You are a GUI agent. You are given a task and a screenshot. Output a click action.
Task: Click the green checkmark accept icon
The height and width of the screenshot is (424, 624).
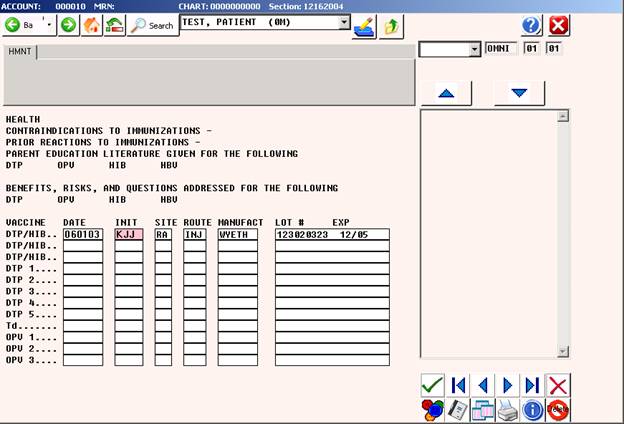click(432, 385)
